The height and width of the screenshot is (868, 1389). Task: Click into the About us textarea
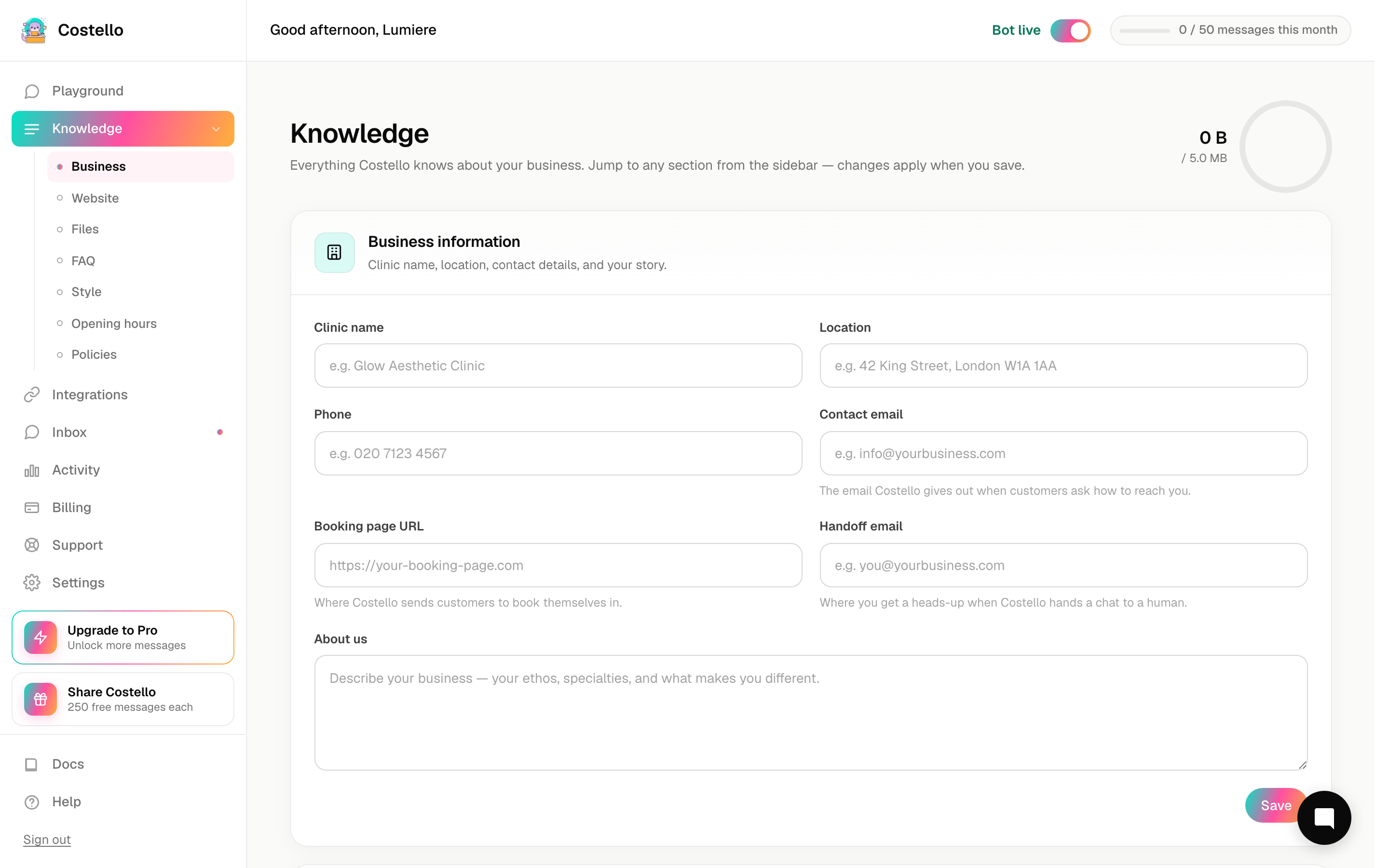[x=810, y=712]
